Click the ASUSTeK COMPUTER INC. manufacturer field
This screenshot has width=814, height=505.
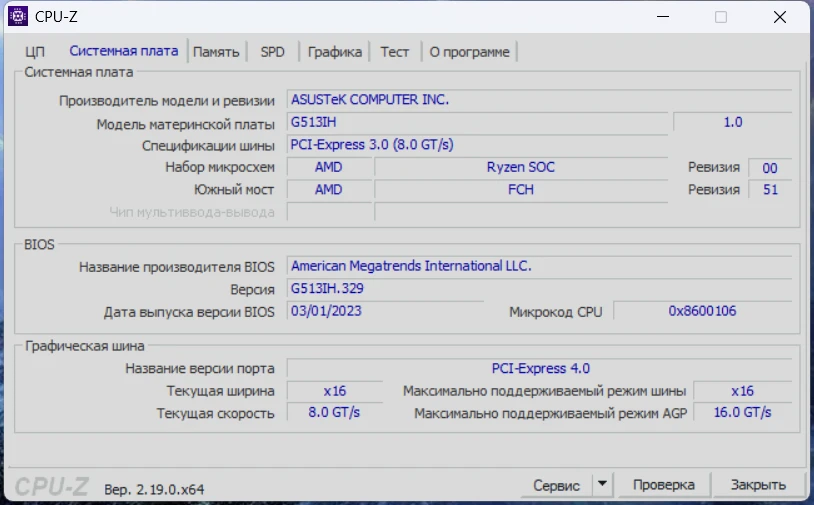[x=539, y=100]
